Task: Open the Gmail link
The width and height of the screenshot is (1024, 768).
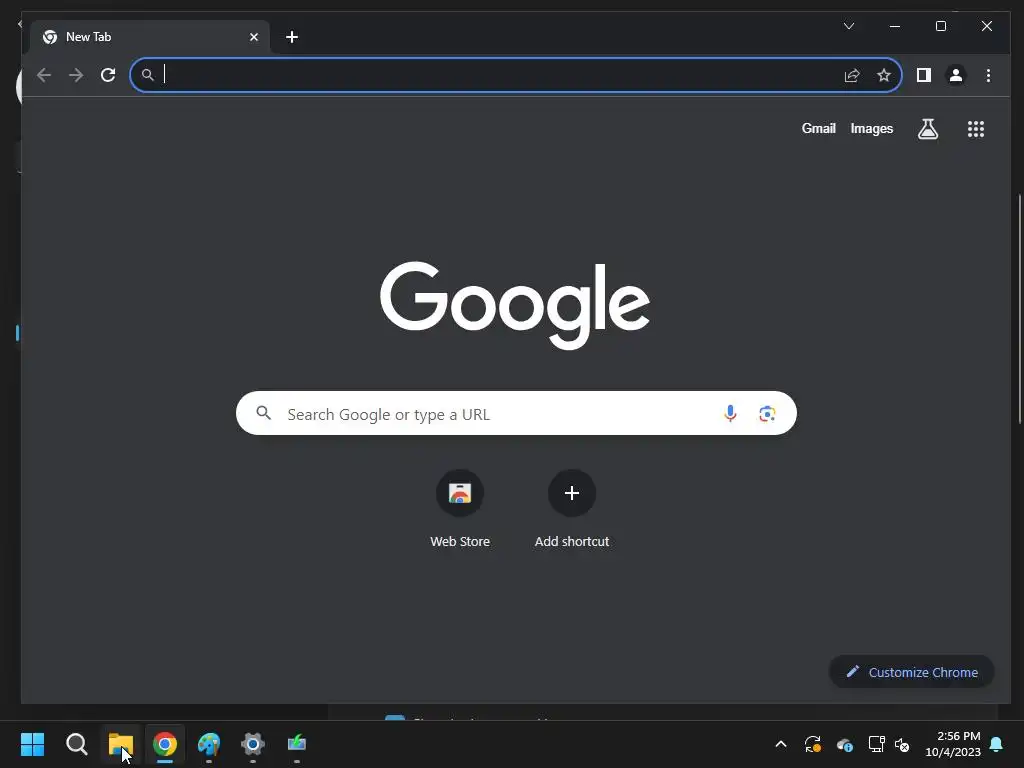Action: tap(818, 129)
